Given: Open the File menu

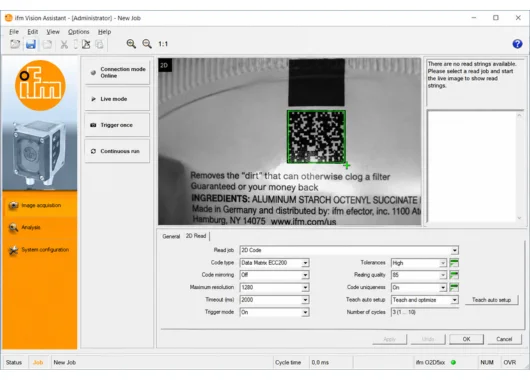Looking at the screenshot, I should (14, 32).
